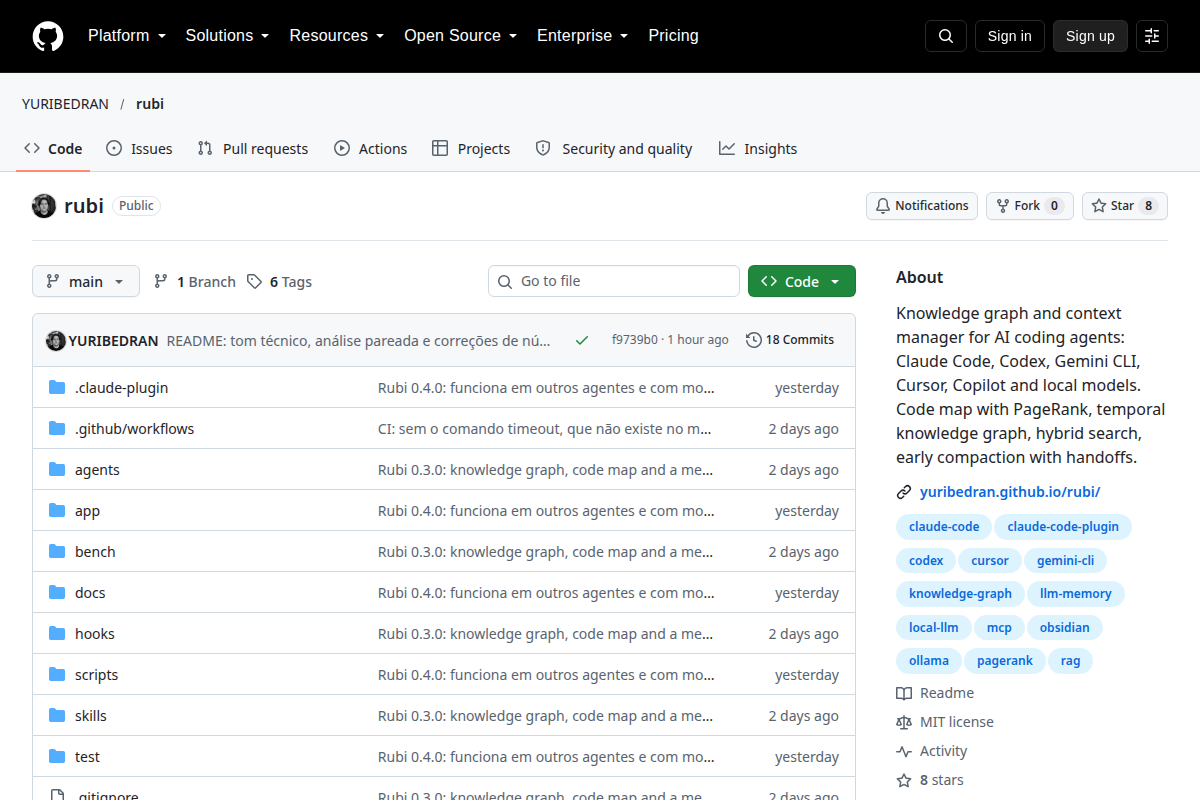Screen dimensions: 1200x800
Task: Star the rubi repository
Action: click(x=1125, y=206)
